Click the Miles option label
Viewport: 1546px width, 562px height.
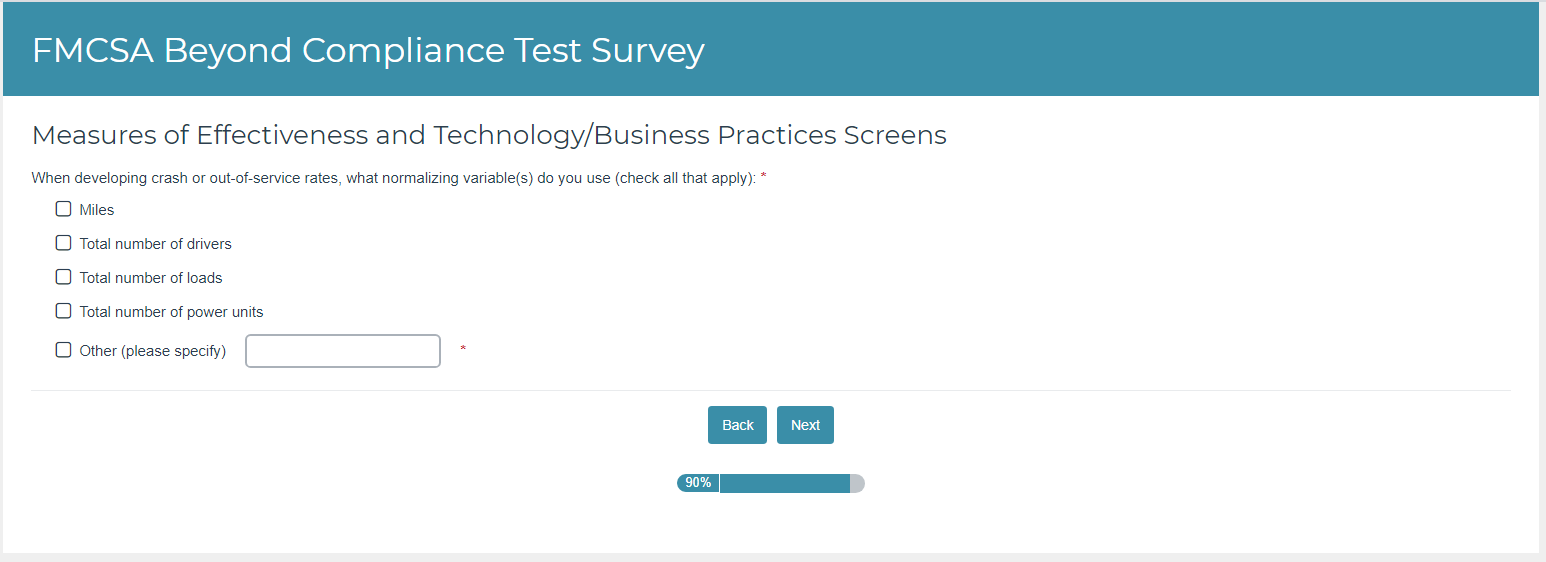pos(97,210)
